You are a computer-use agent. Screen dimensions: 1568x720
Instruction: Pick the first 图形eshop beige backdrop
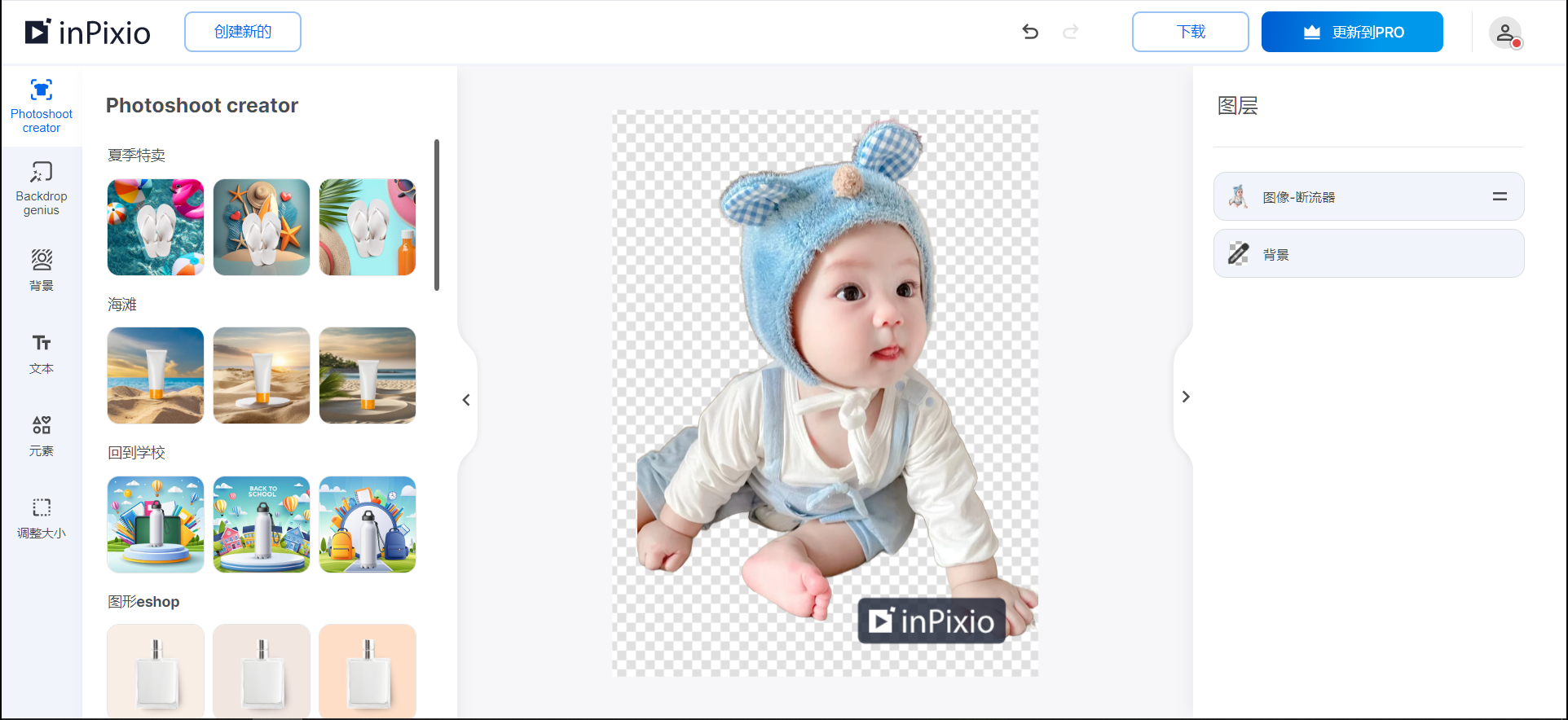[x=156, y=671]
